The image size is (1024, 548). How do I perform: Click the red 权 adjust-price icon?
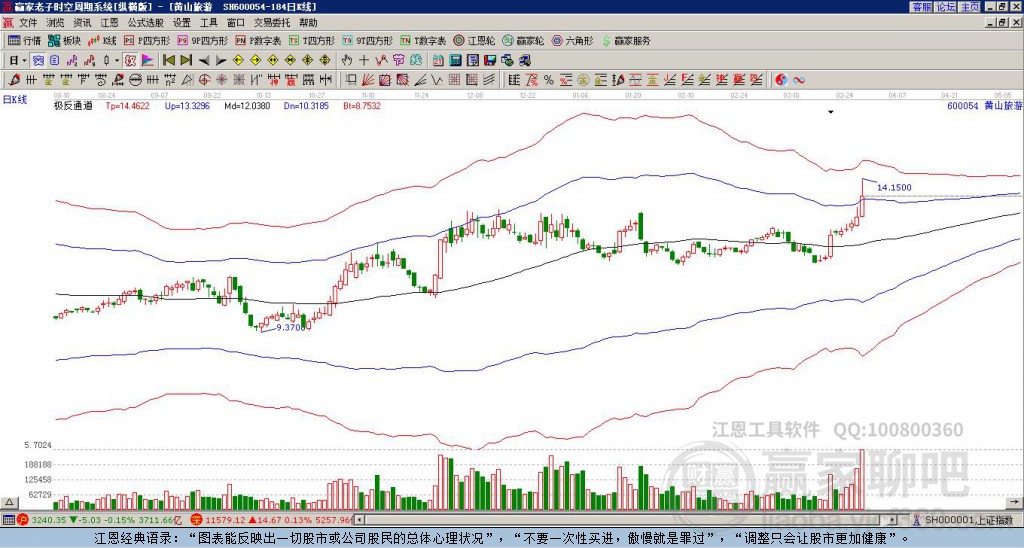[130, 61]
